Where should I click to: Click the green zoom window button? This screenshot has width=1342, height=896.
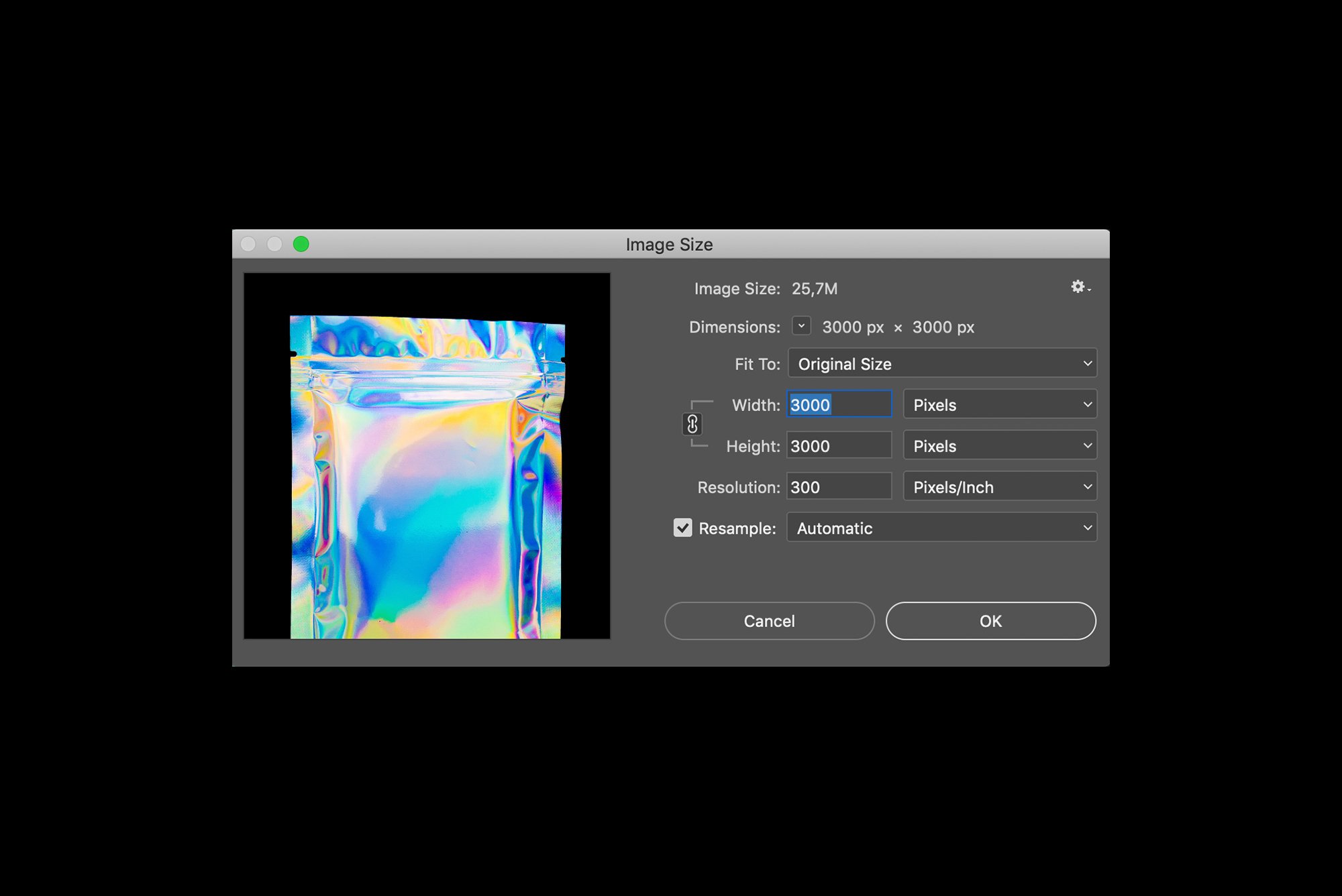pyautogui.click(x=301, y=244)
